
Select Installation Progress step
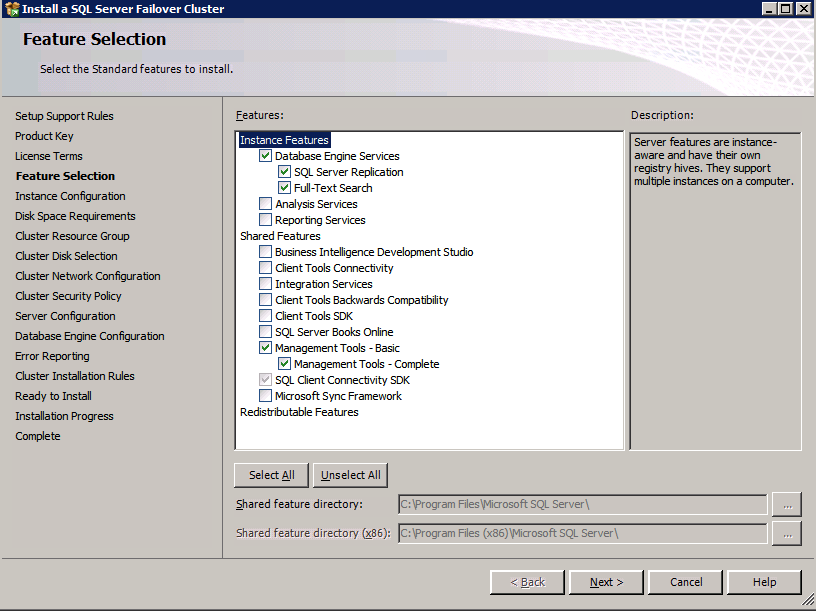(x=64, y=416)
